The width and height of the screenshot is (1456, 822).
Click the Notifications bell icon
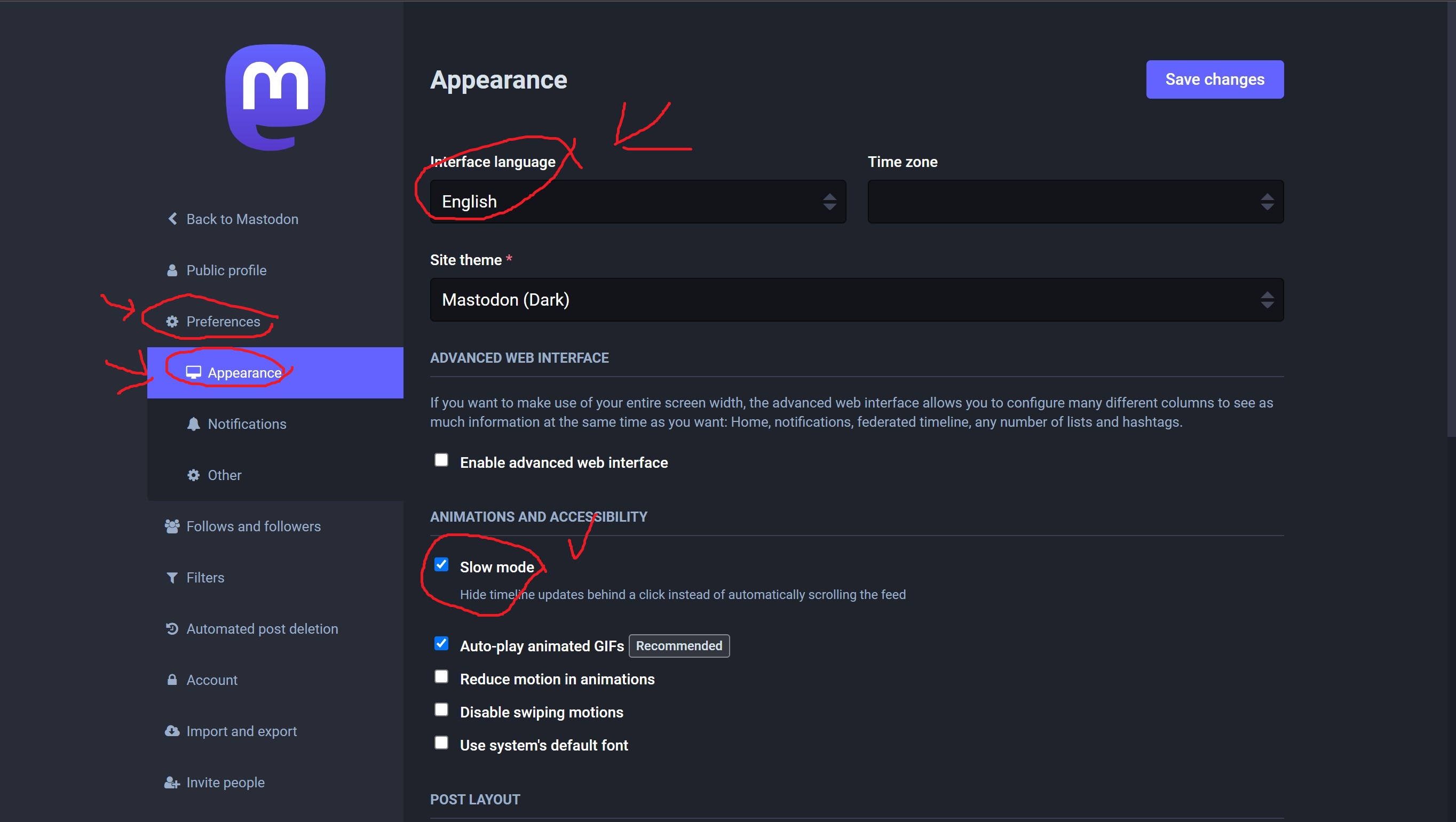pos(193,424)
